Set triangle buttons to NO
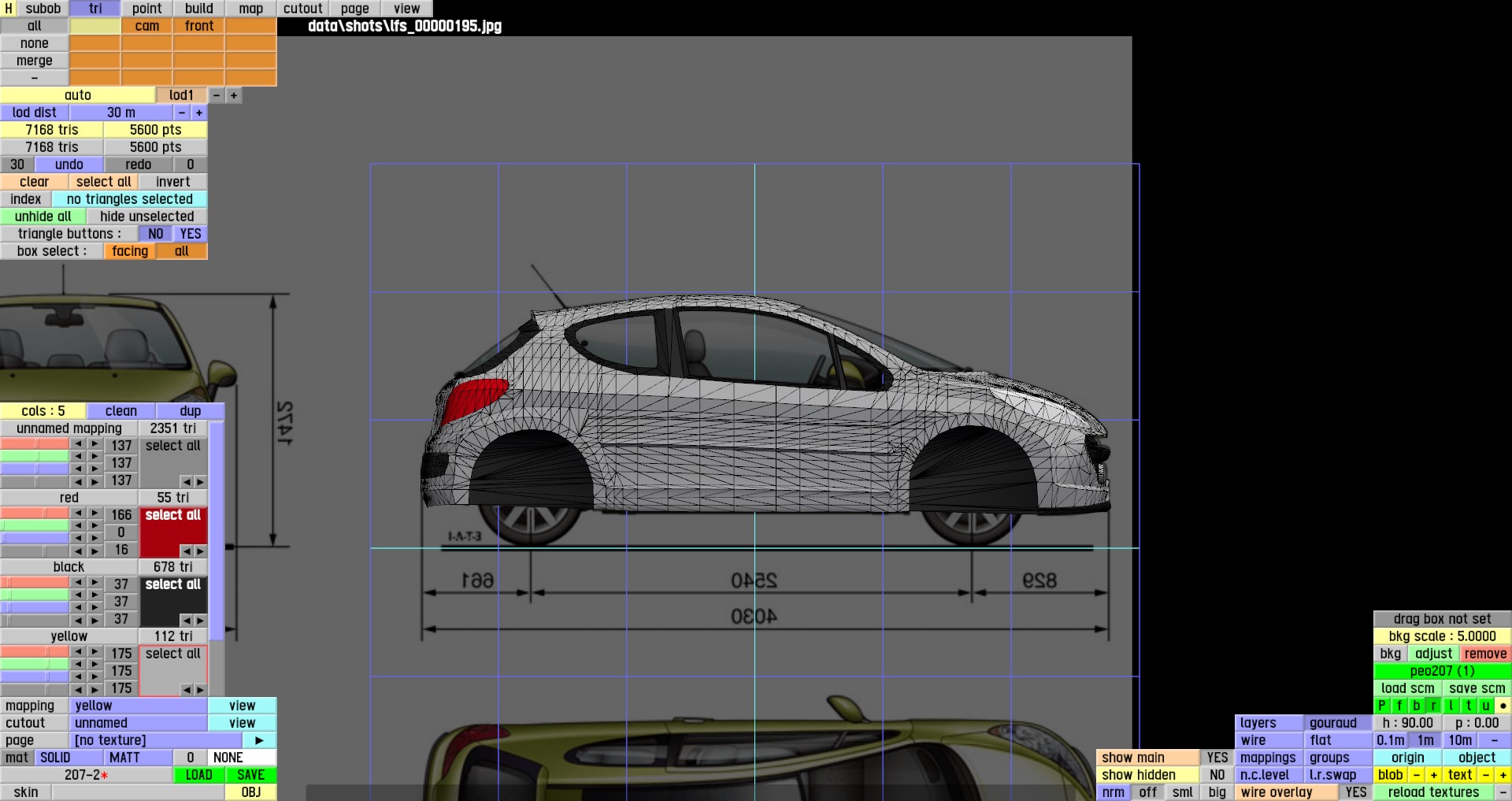Viewport: 1512px width, 801px height. (x=156, y=234)
